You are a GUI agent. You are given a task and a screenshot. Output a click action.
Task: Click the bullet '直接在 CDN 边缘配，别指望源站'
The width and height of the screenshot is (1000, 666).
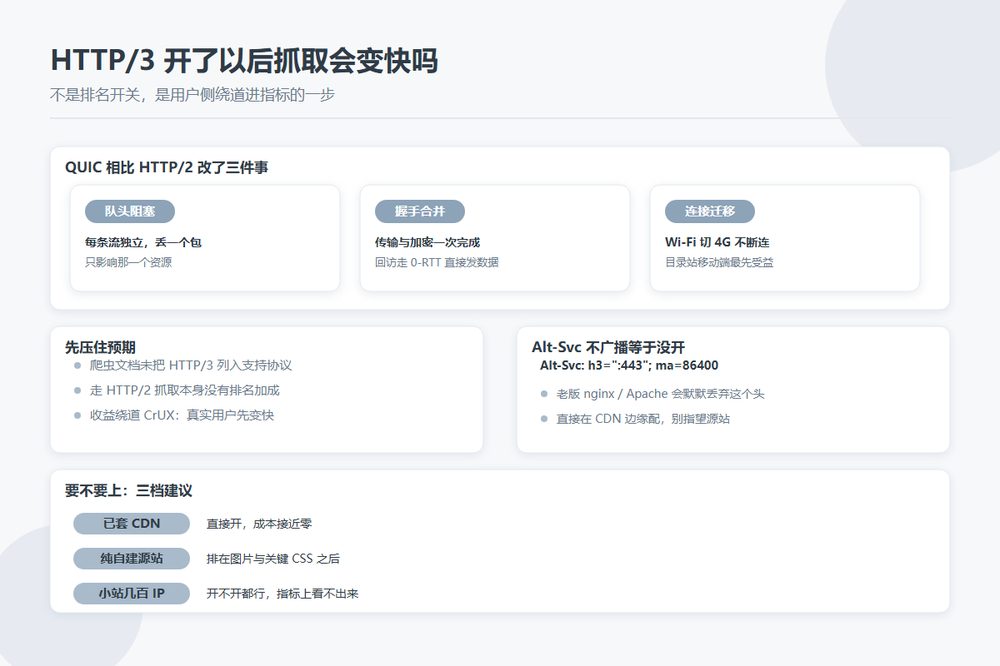point(643,419)
